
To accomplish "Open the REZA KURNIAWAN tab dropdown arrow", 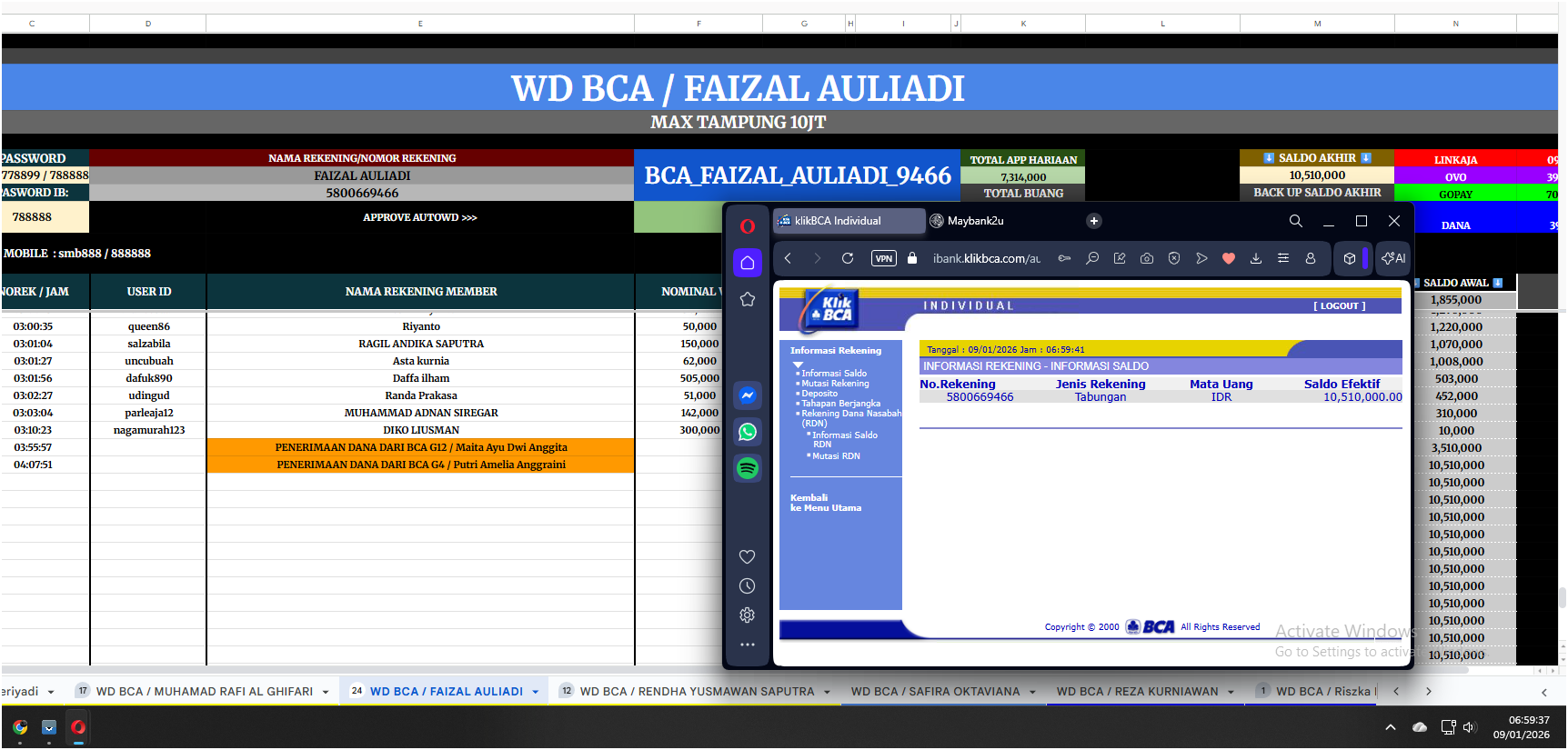I will (x=1231, y=693).
